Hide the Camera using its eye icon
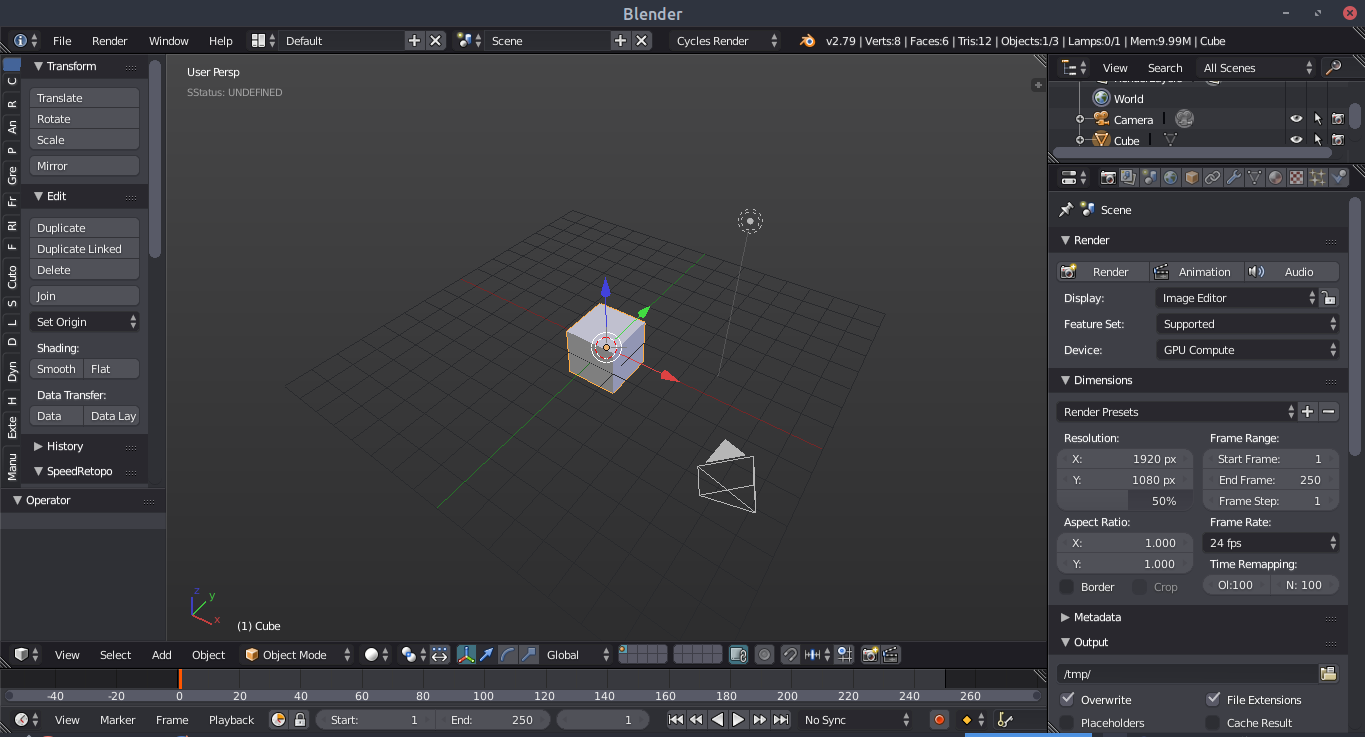The height and width of the screenshot is (737, 1365). (1296, 119)
